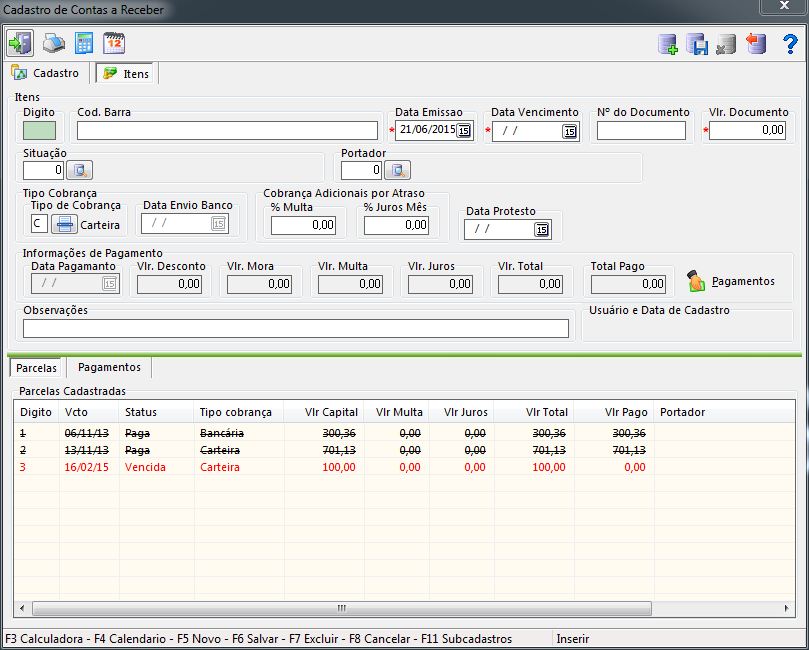Click the Observações text field
The image size is (809, 650).
click(295, 328)
